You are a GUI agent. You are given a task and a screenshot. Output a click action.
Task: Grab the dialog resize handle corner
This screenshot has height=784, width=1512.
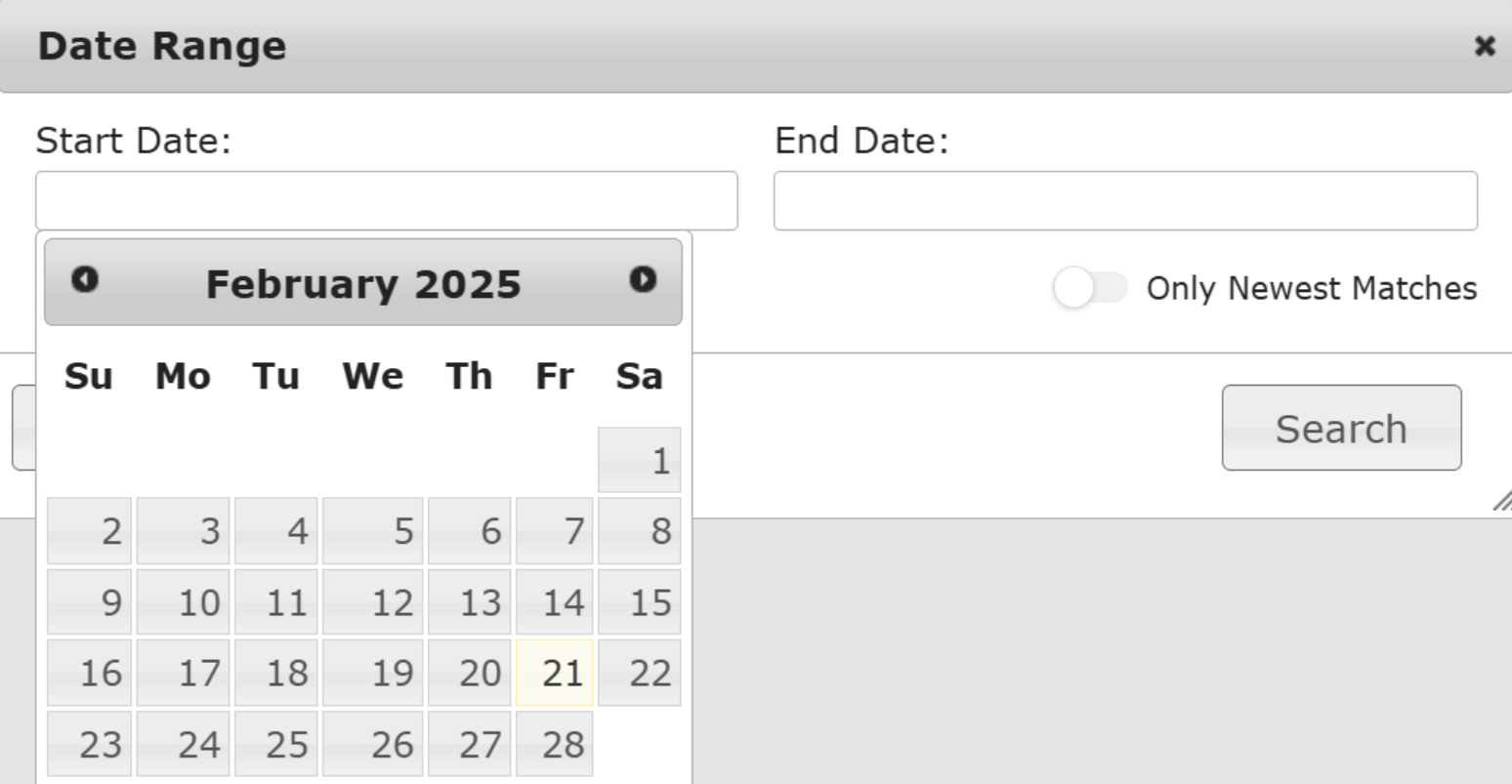(x=1502, y=502)
